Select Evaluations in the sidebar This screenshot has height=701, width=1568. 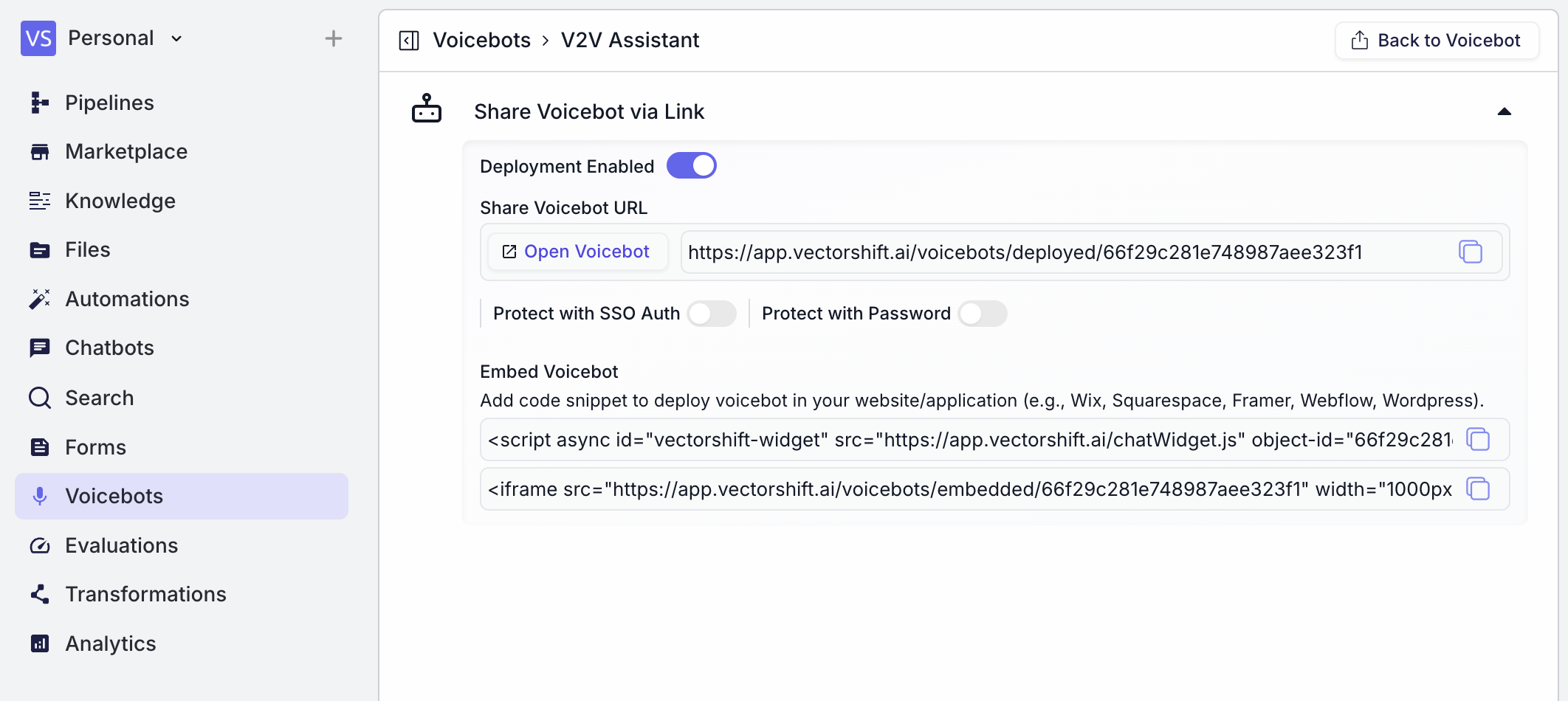click(121, 545)
